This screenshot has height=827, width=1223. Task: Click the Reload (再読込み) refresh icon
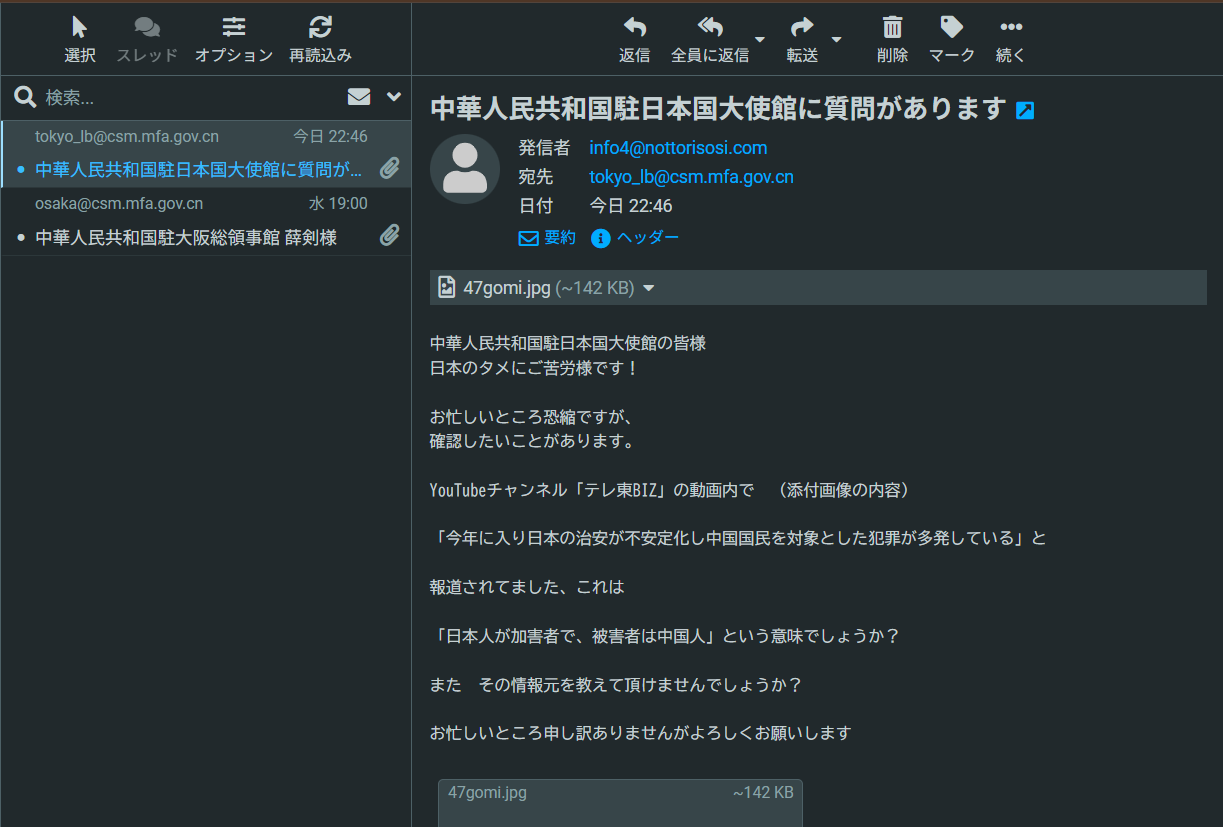pyautogui.click(x=320, y=28)
